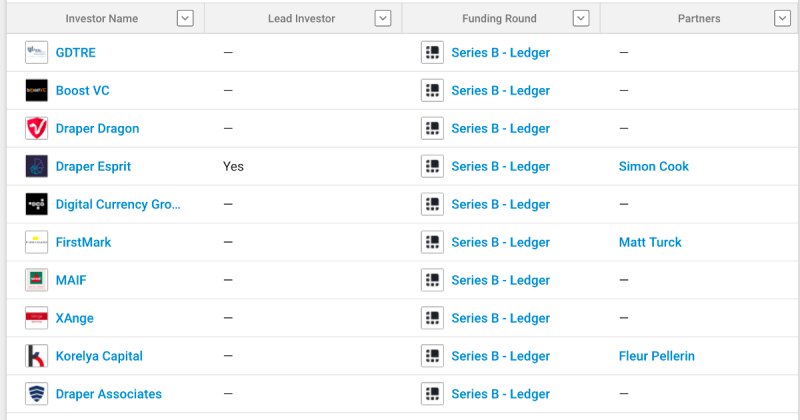800x420 pixels.
Task: Click the XAnge investor name link
Action: (x=75, y=318)
